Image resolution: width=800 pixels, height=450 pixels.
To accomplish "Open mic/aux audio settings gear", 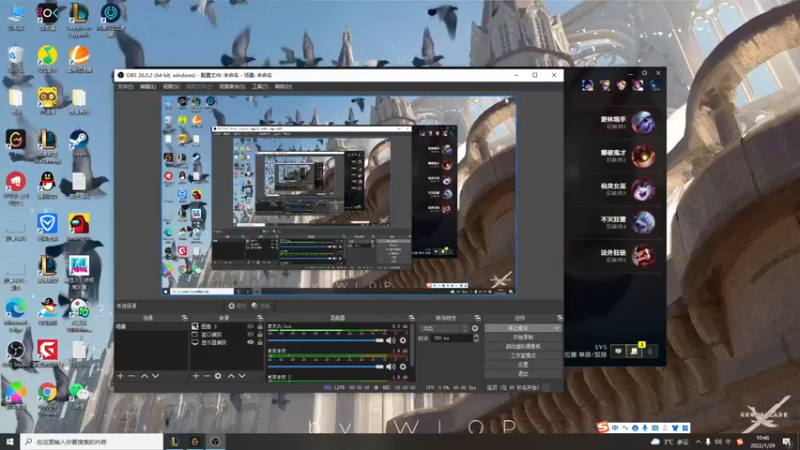I will click(403, 340).
